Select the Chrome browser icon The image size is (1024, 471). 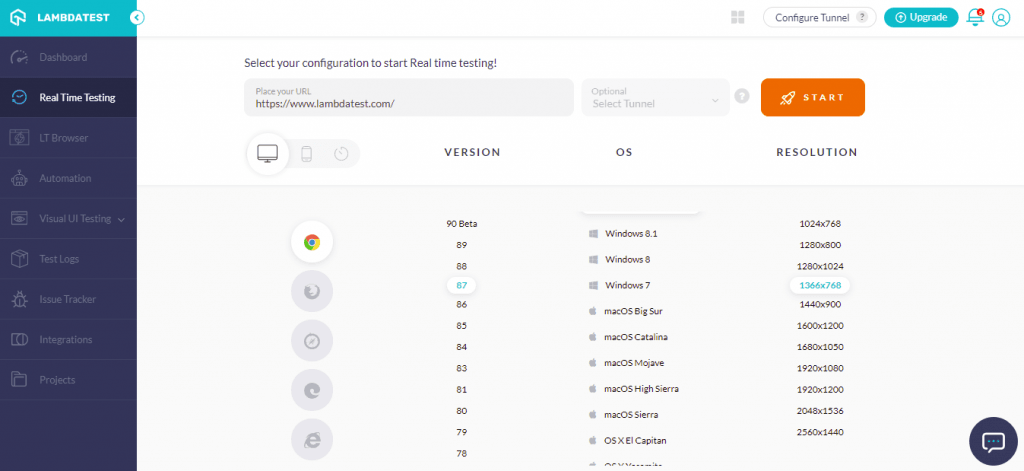[312, 241]
